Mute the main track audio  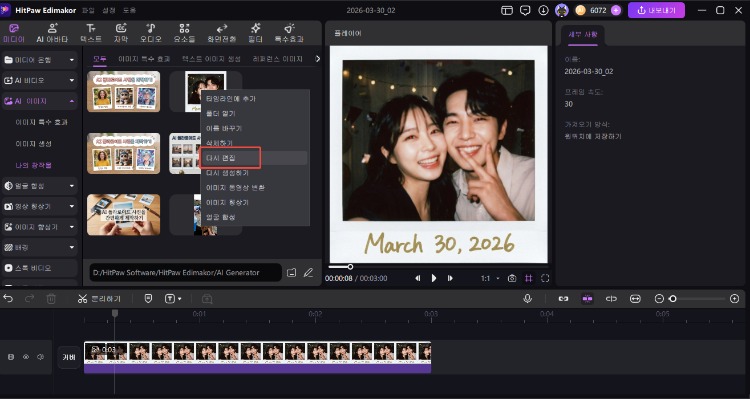[41, 357]
